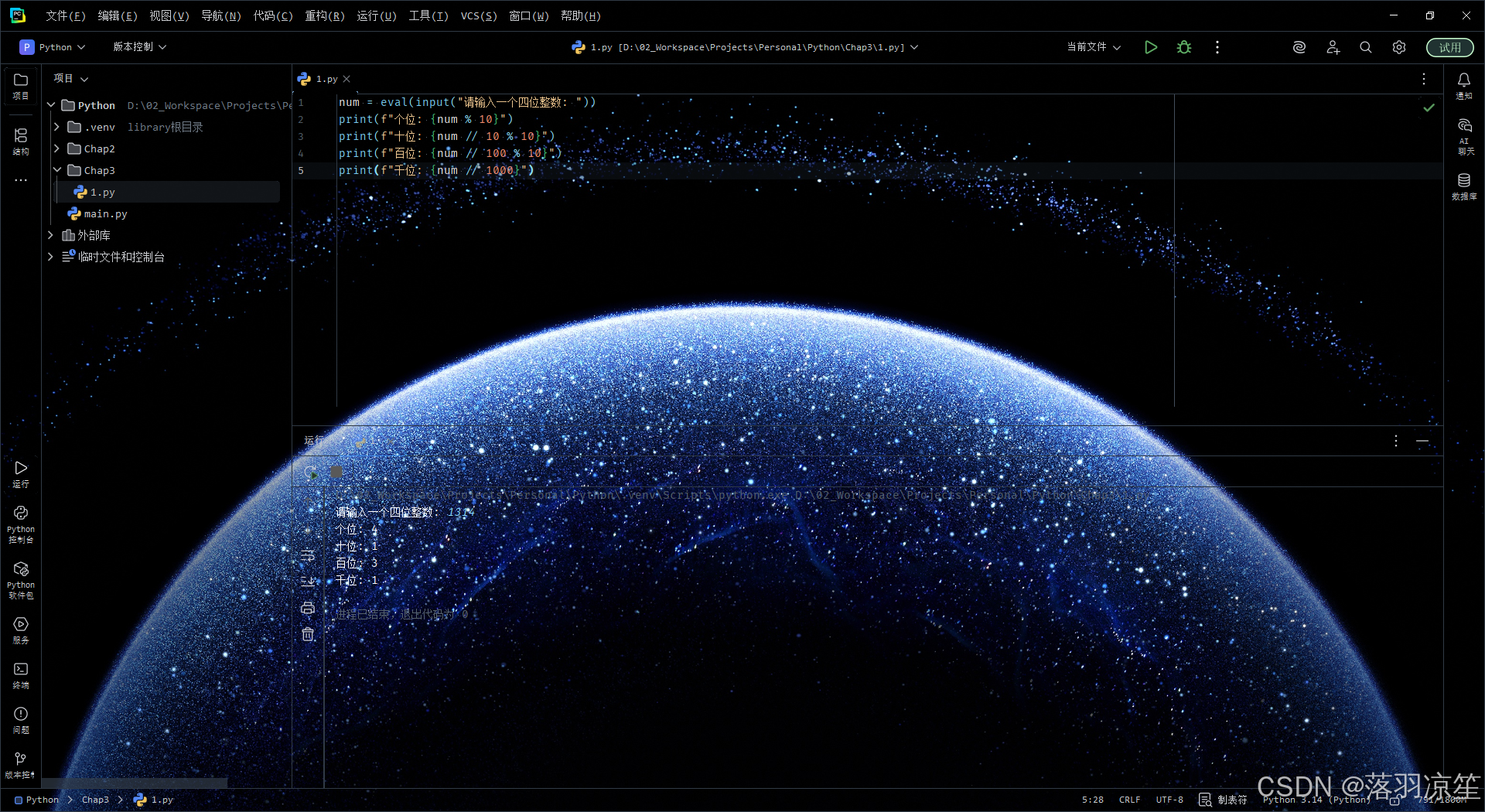
Task: Click the CRLF line separator status
Action: tap(1129, 800)
